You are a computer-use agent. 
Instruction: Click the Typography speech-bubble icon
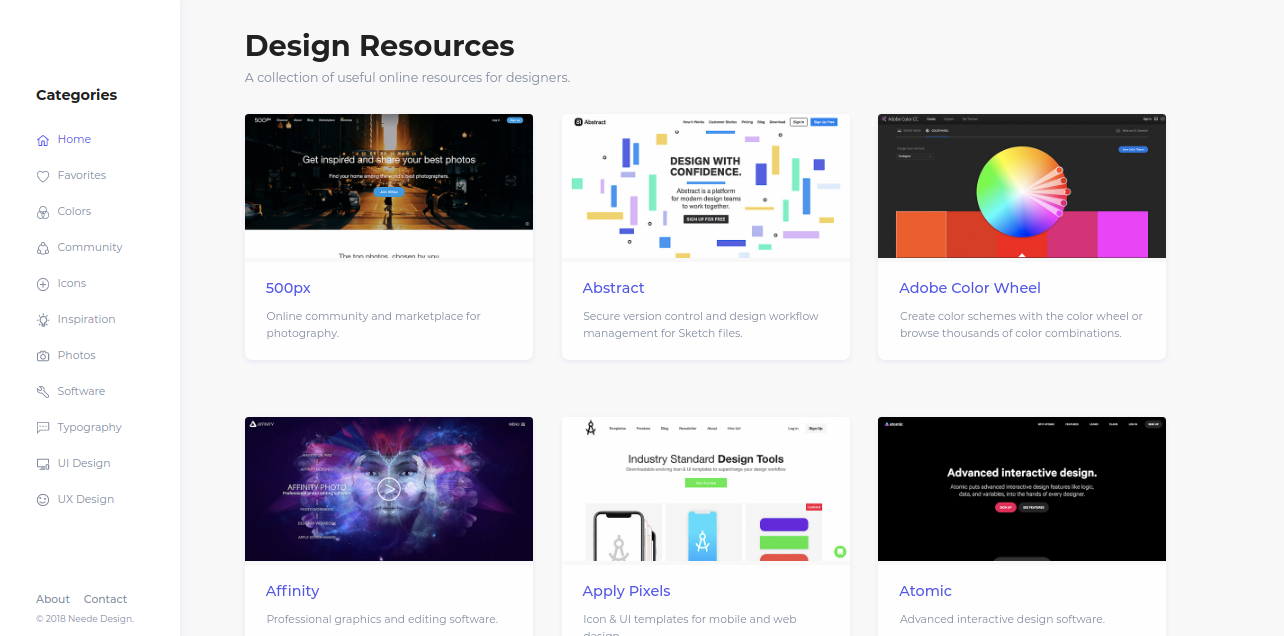43,428
